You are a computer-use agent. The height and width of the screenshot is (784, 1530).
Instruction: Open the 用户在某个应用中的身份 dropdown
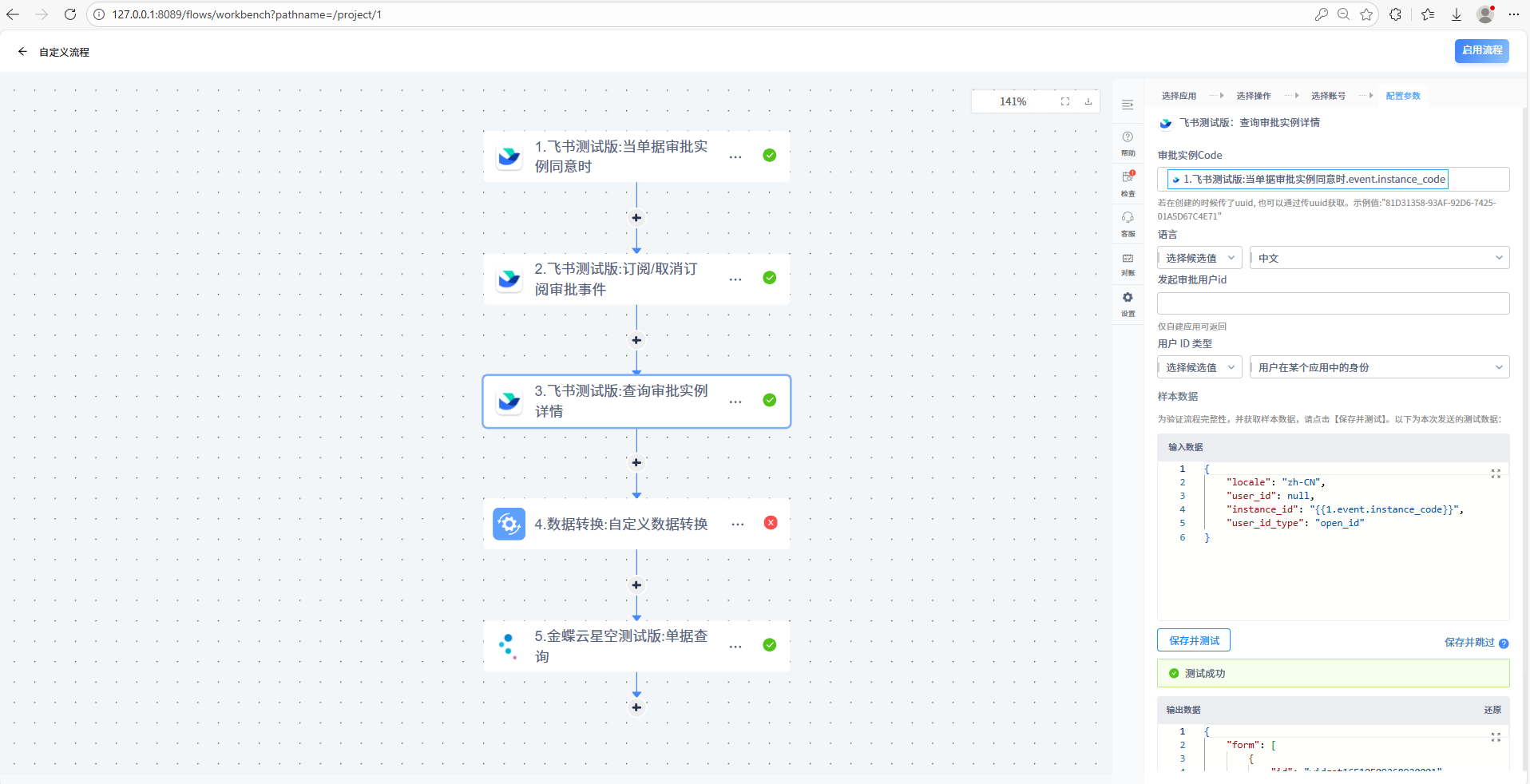pos(1379,367)
